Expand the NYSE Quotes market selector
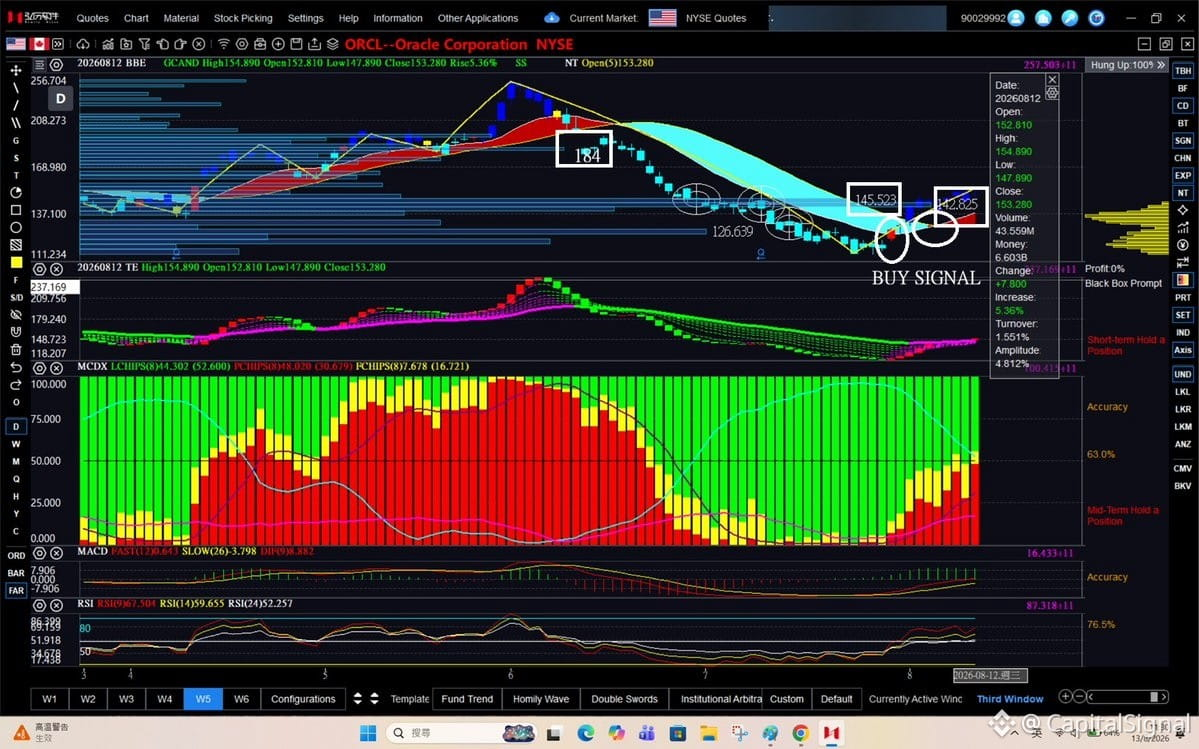The width and height of the screenshot is (1199, 749). pos(716,18)
